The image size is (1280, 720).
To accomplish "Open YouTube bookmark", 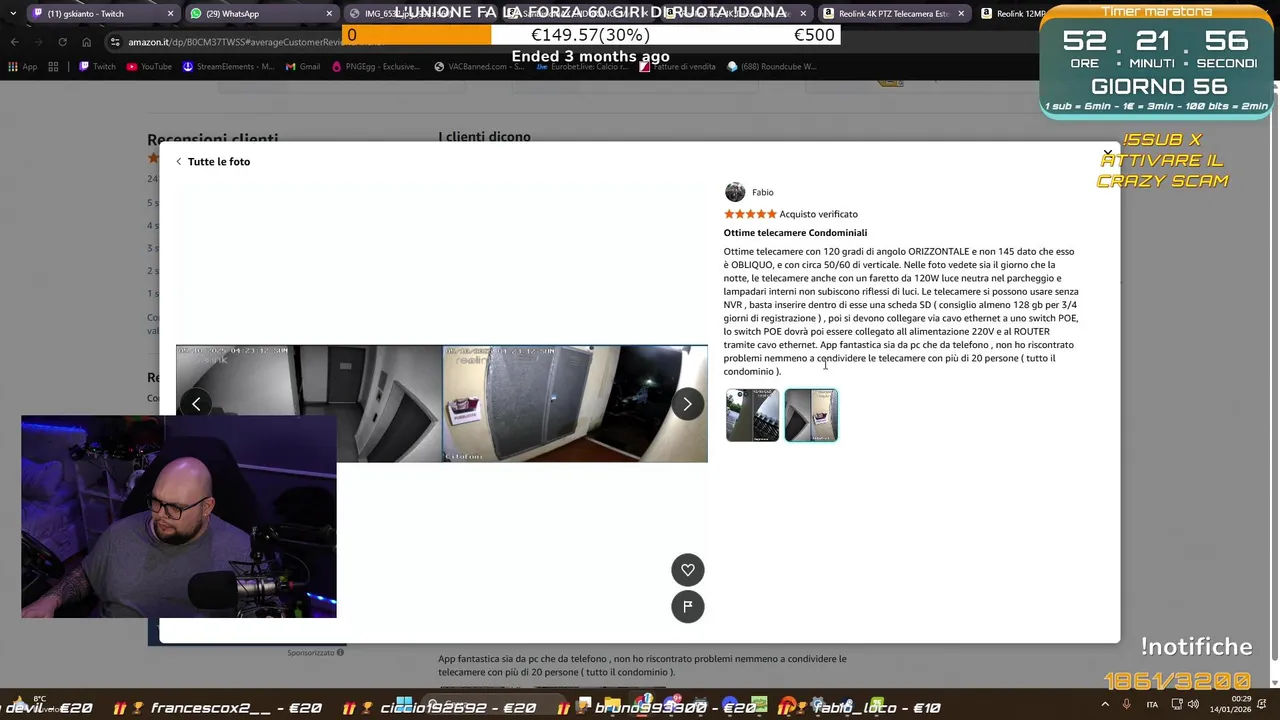I will (x=149, y=67).
